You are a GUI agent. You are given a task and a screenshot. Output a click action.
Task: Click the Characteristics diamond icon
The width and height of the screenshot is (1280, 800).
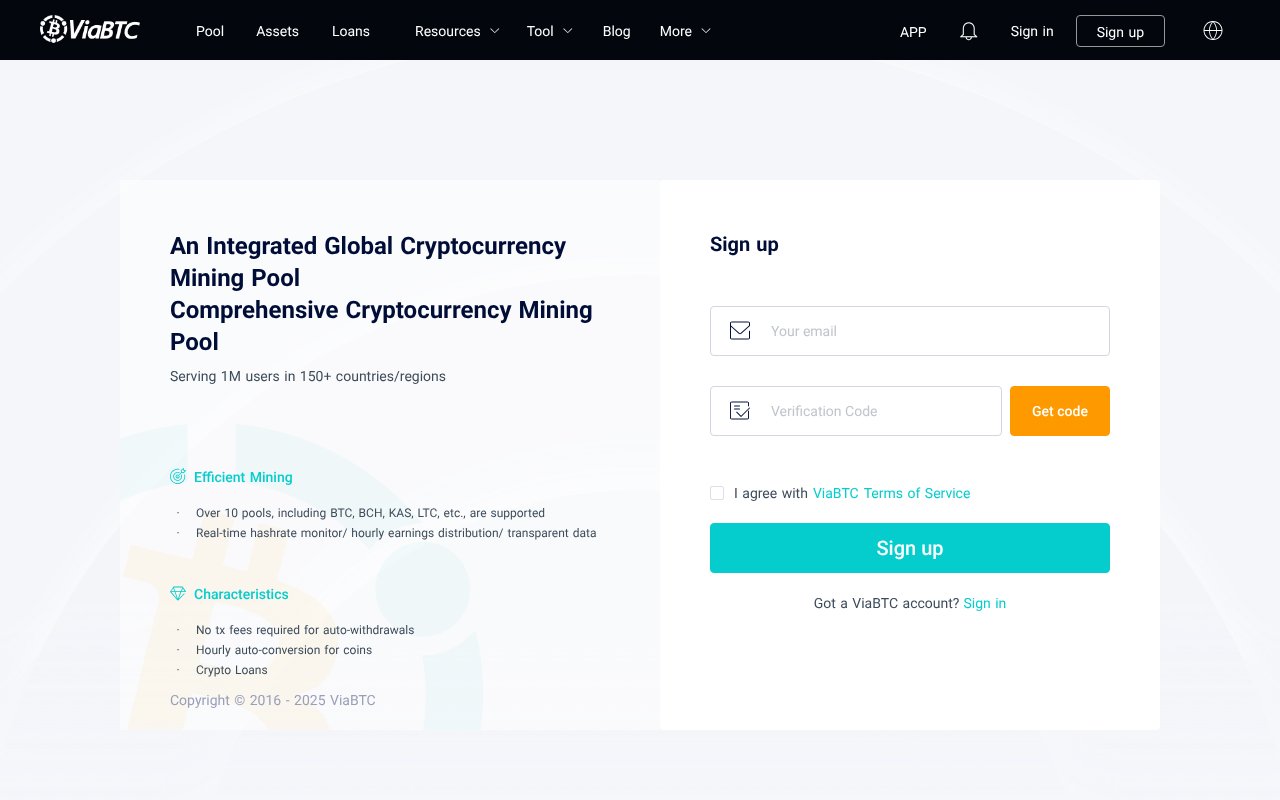point(178,593)
